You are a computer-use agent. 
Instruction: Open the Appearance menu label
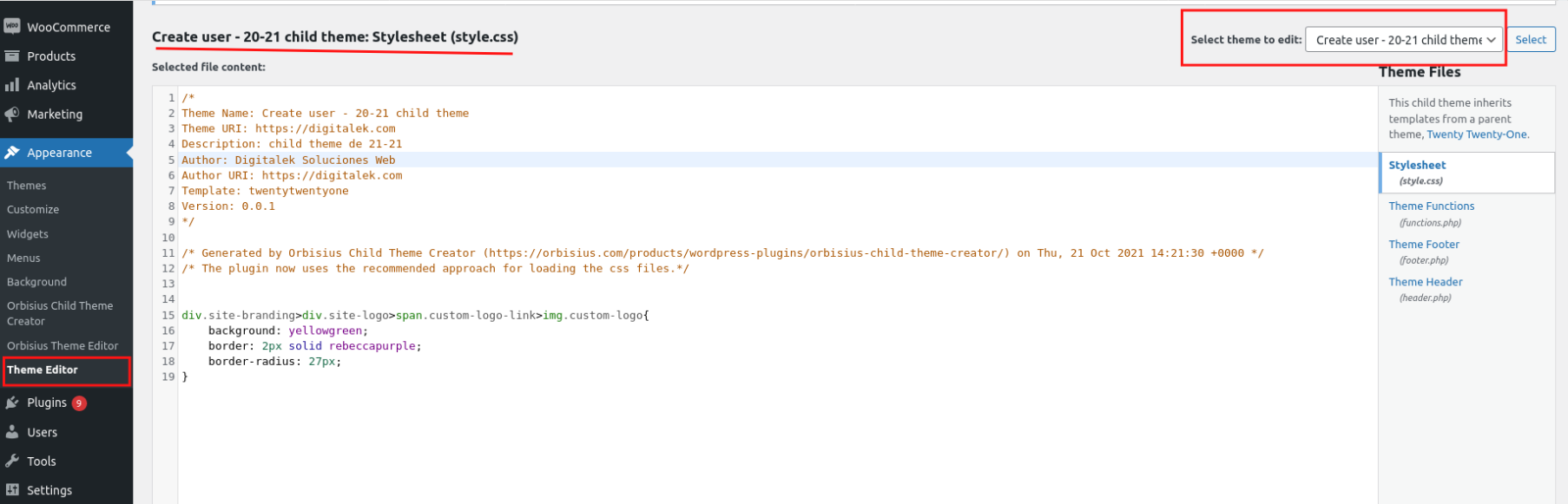(x=59, y=153)
